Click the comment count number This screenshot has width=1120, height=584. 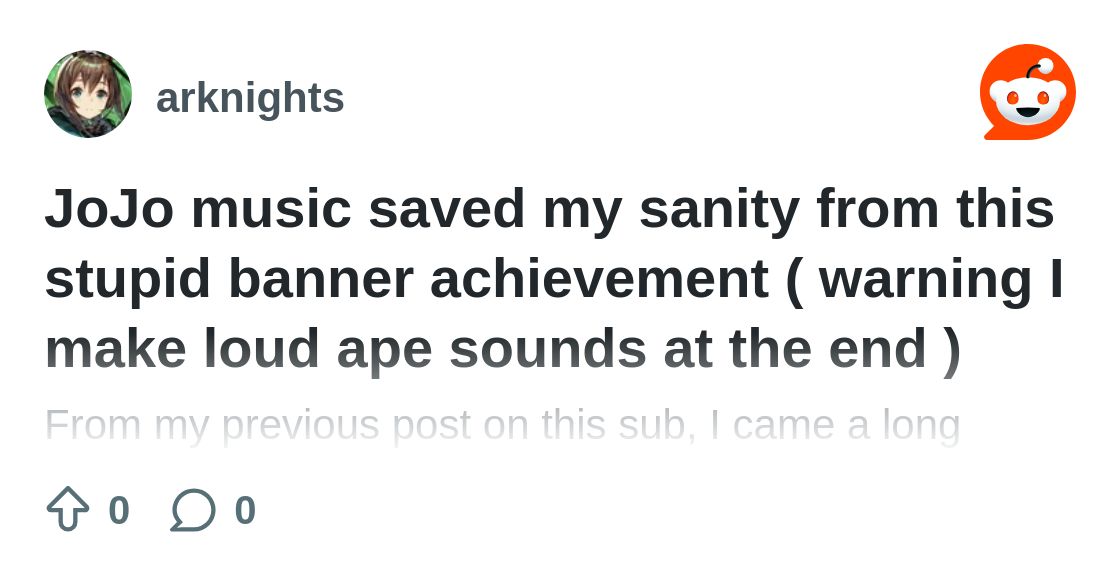pyautogui.click(x=245, y=510)
